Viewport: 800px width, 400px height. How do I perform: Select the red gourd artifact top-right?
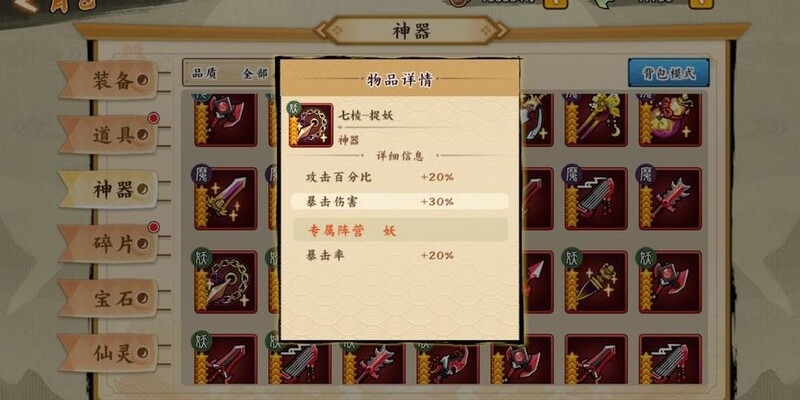tap(670, 120)
